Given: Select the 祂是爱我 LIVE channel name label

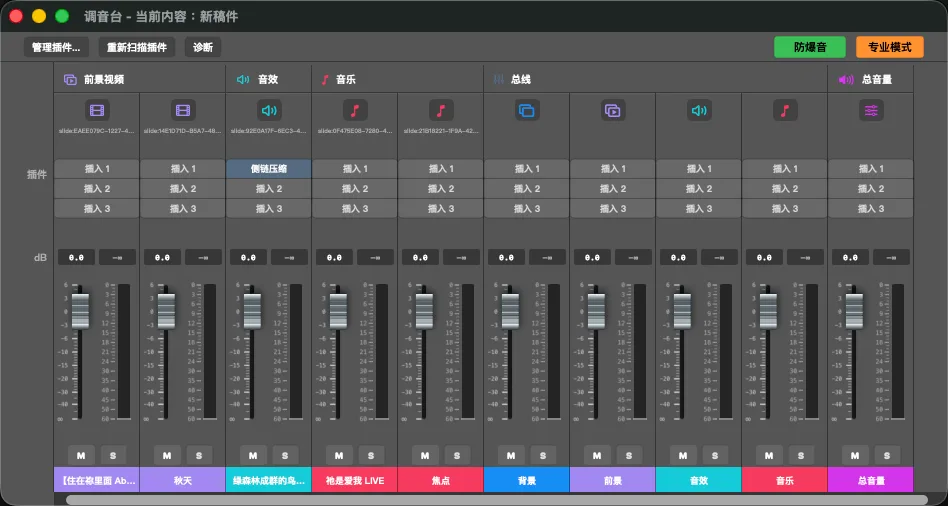Looking at the screenshot, I should click(355, 481).
